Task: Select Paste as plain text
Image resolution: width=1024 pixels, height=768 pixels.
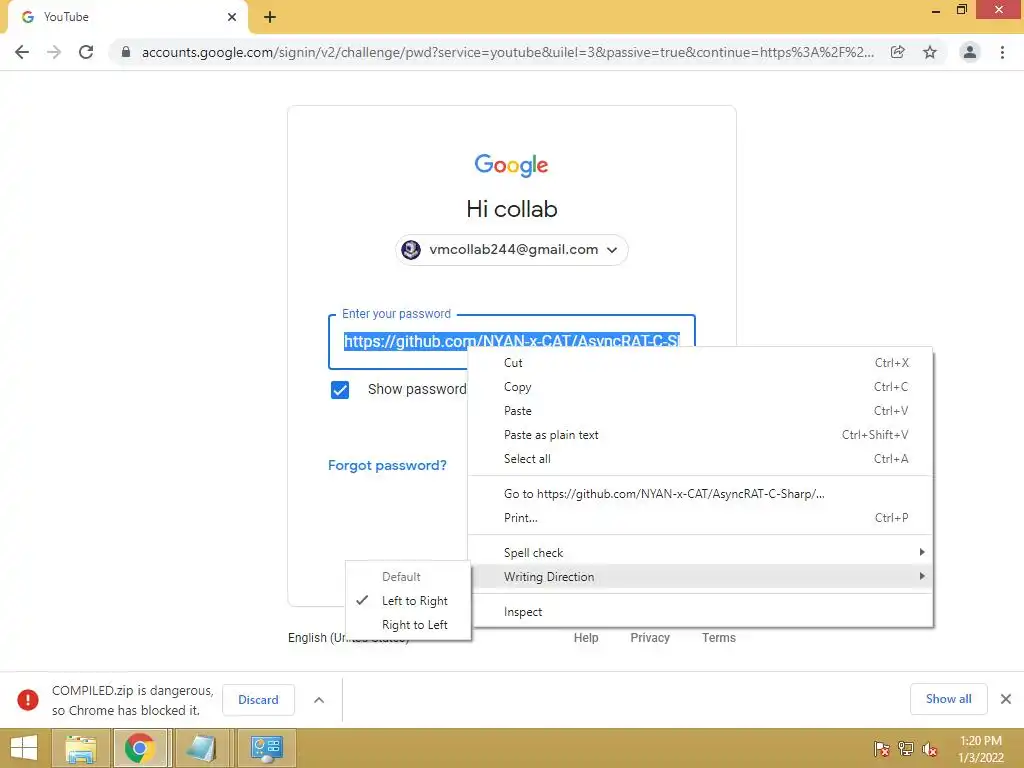Action: 701,435
